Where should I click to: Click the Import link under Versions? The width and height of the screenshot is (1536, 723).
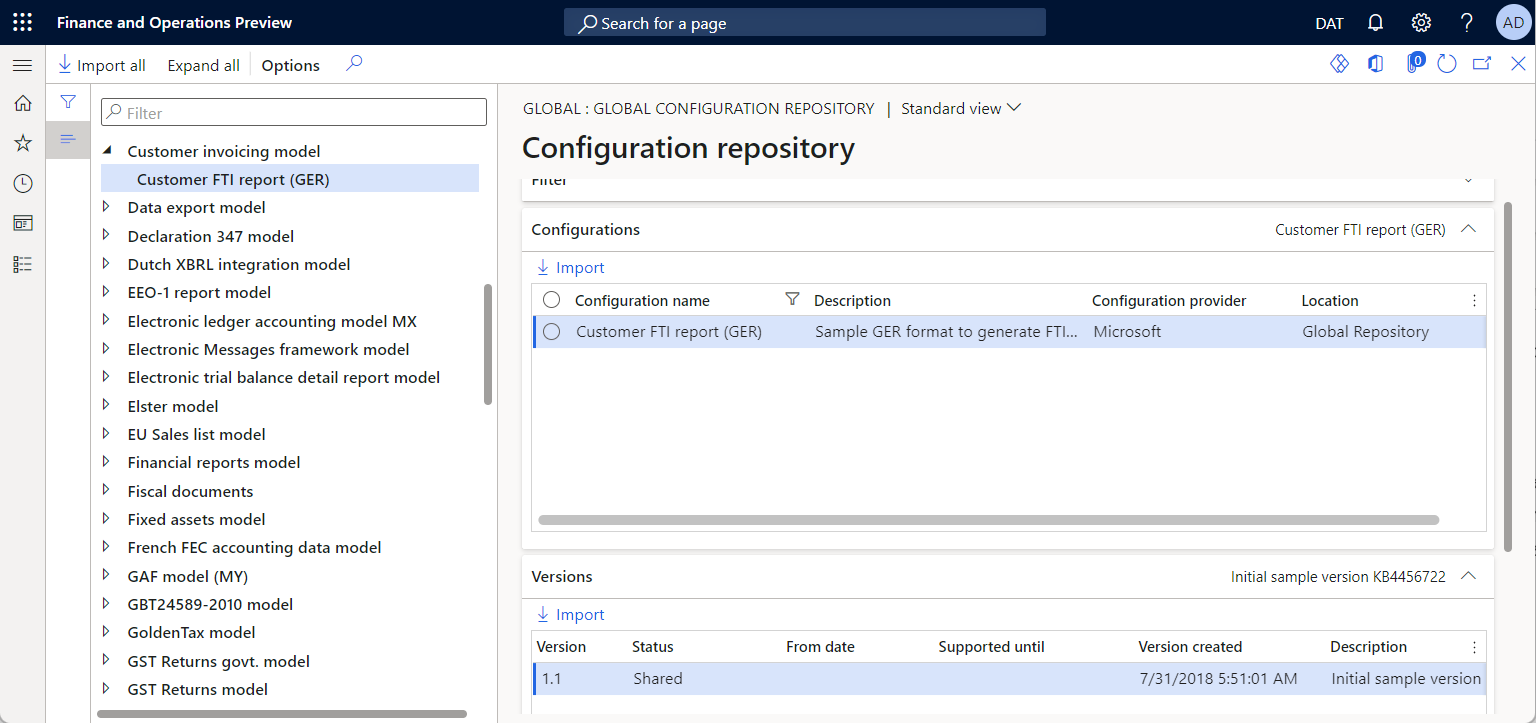click(x=570, y=614)
